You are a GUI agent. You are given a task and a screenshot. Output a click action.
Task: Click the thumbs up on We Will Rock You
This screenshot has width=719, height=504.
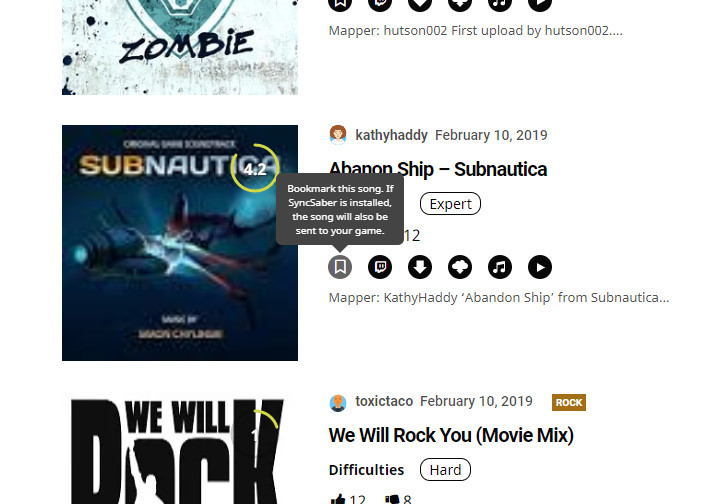(x=338, y=499)
